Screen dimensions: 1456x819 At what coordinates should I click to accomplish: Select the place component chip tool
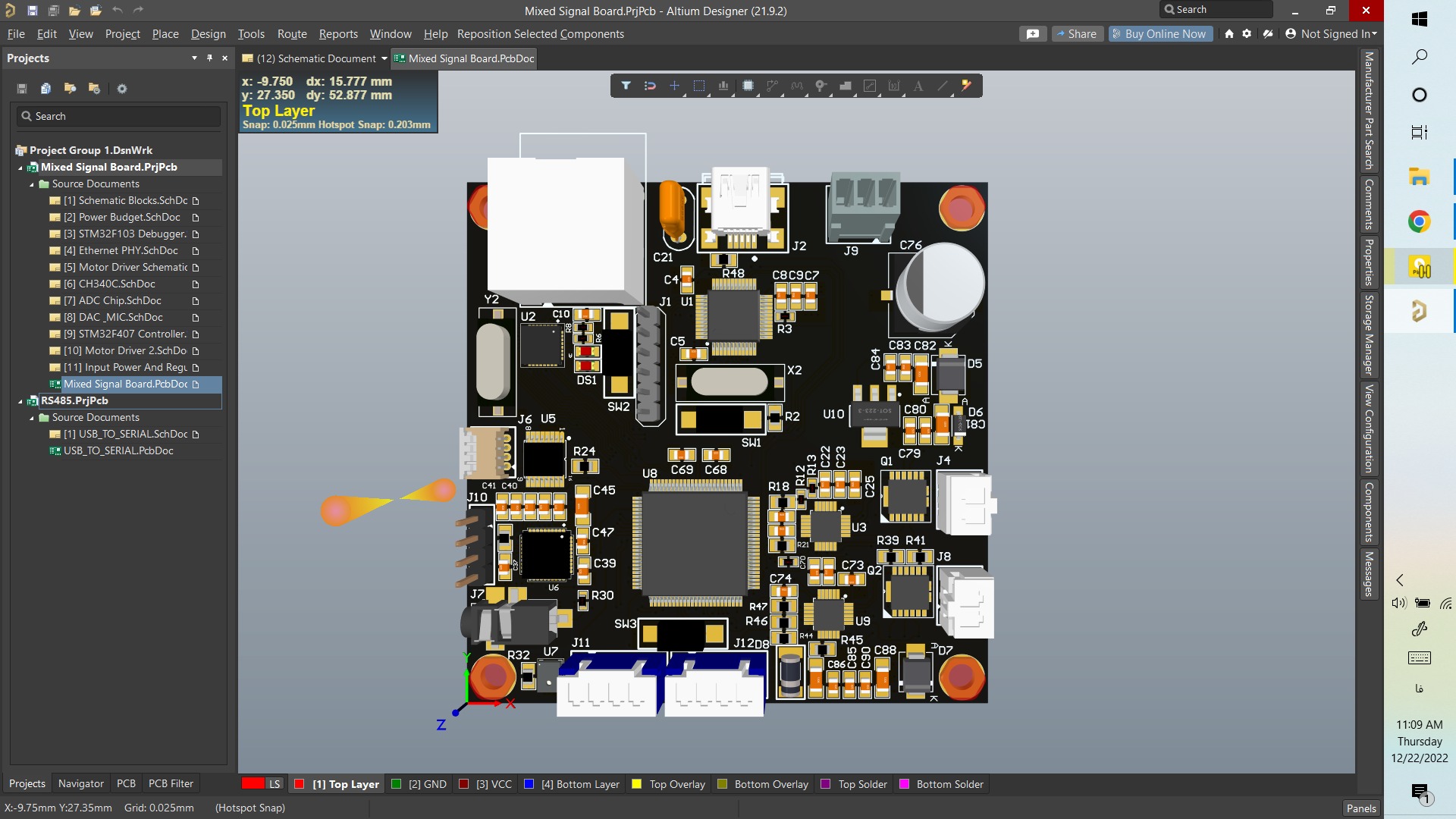point(748,86)
